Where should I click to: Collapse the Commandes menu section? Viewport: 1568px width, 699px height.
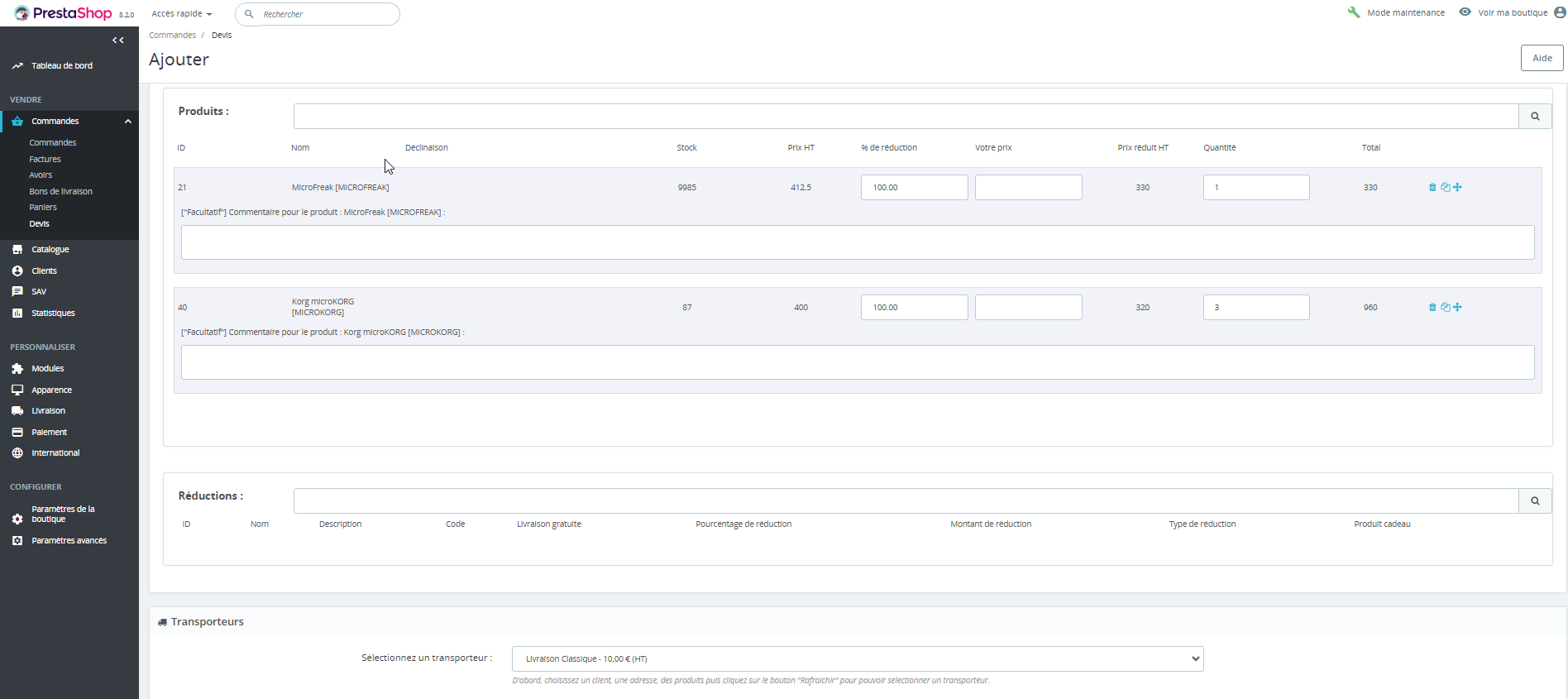[128, 122]
